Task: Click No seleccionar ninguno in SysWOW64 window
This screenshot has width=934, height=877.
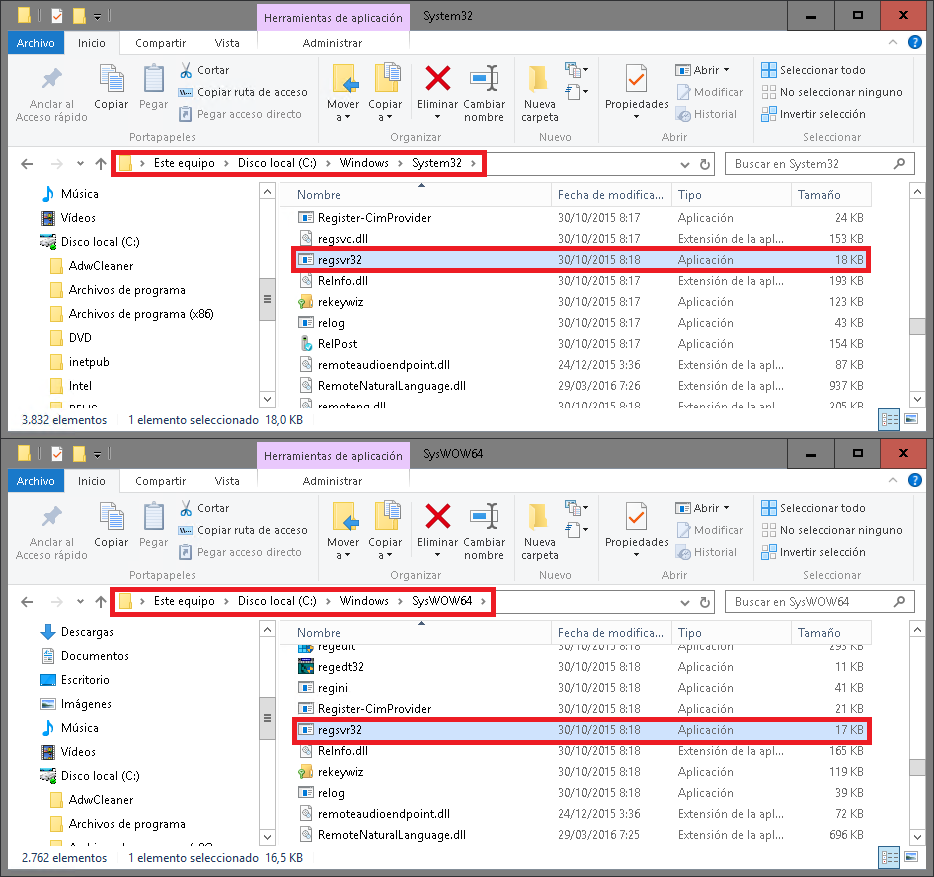Action: 832,530
